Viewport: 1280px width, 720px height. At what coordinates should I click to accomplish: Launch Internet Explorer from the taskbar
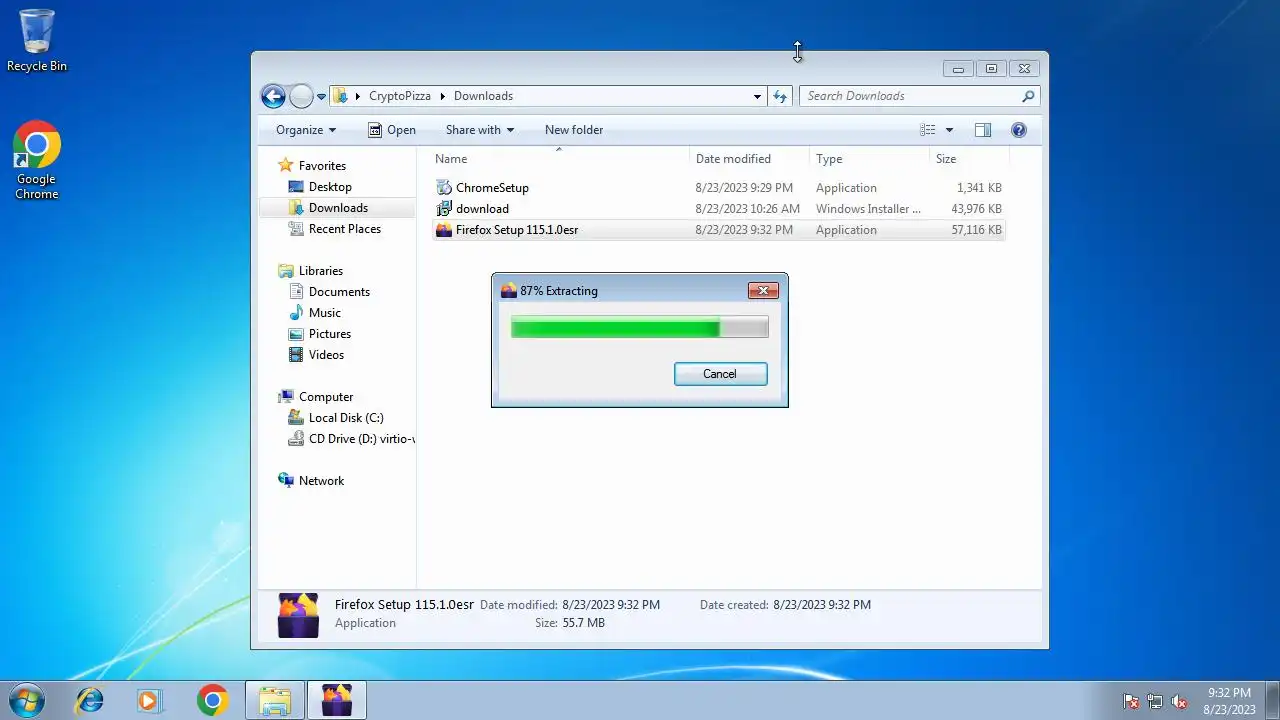pyautogui.click(x=89, y=700)
